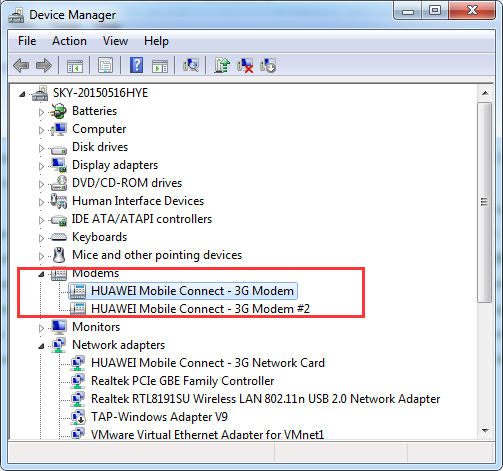Open the View menu
The height and width of the screenshot is (471, 503).
coord(115,41)
